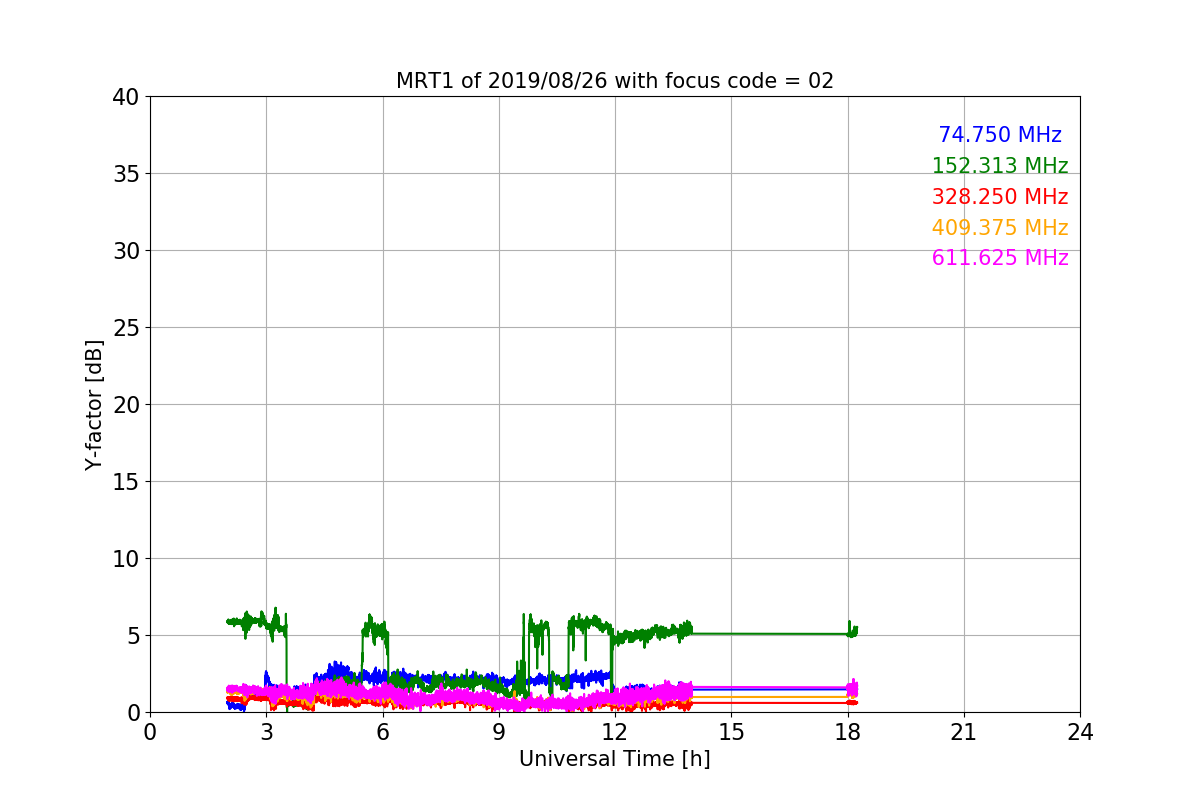Click the x-axis tick label '3'
Screen dimensions: 1200x800
tap(266, 732)
